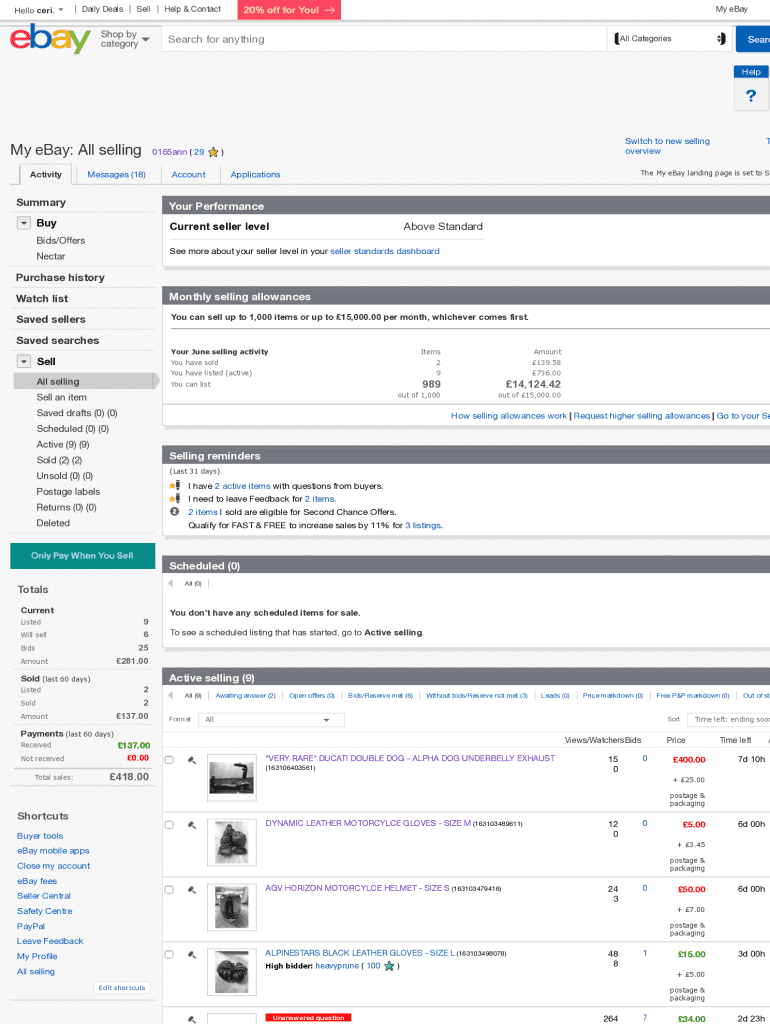
Task: Click hammer icon beside Dynamic leather gloves listing
Action: [192, 825]
